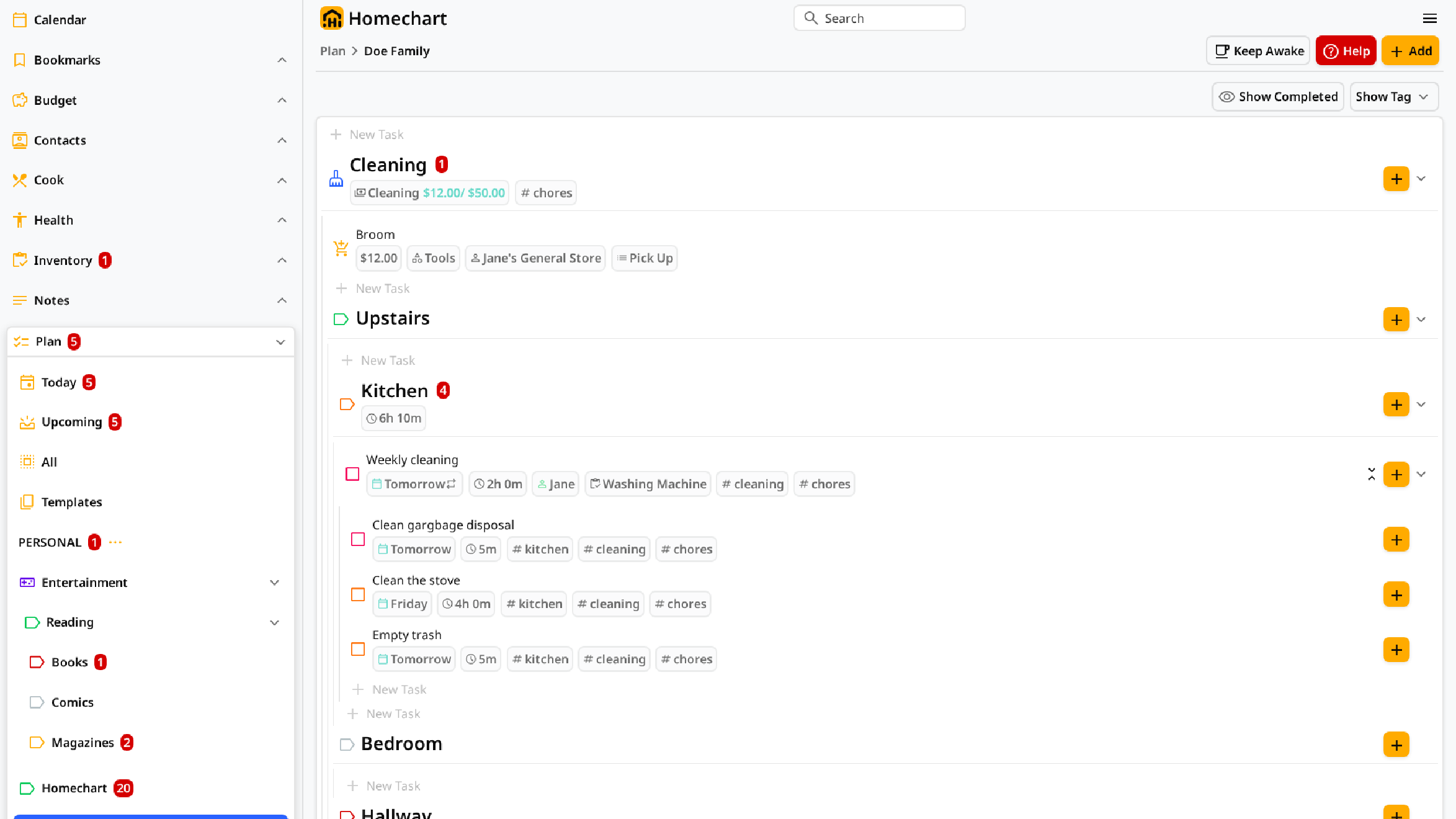This screenshot has width=1456, height=819.
Task: Focus the Search input field
Action: point(880,18)
